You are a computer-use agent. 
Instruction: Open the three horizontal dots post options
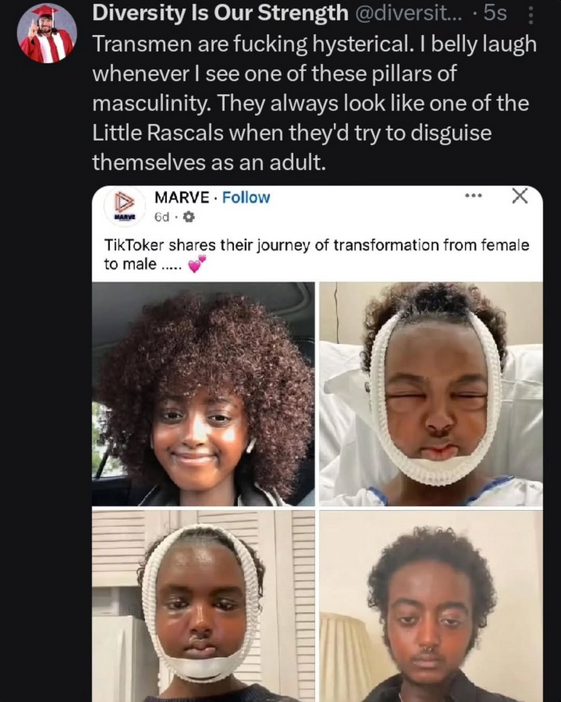[x=473, y=196]
